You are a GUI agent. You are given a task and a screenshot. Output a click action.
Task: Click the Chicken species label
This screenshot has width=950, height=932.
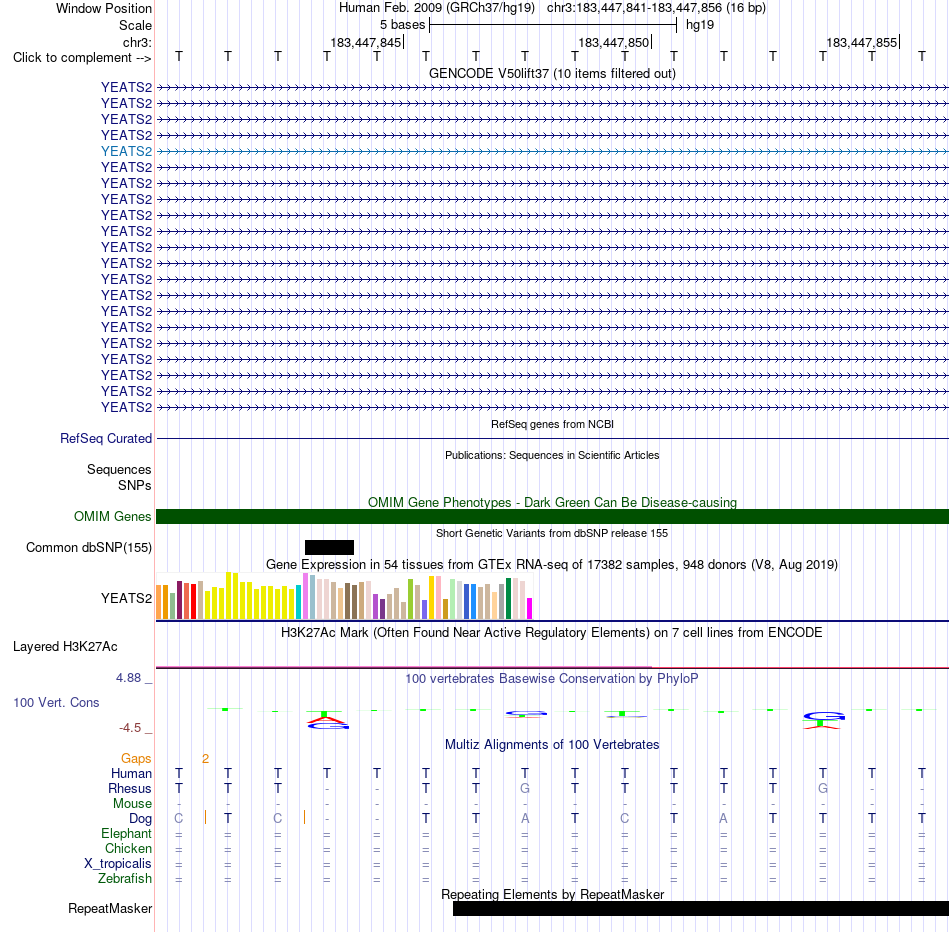coord(128,848)
